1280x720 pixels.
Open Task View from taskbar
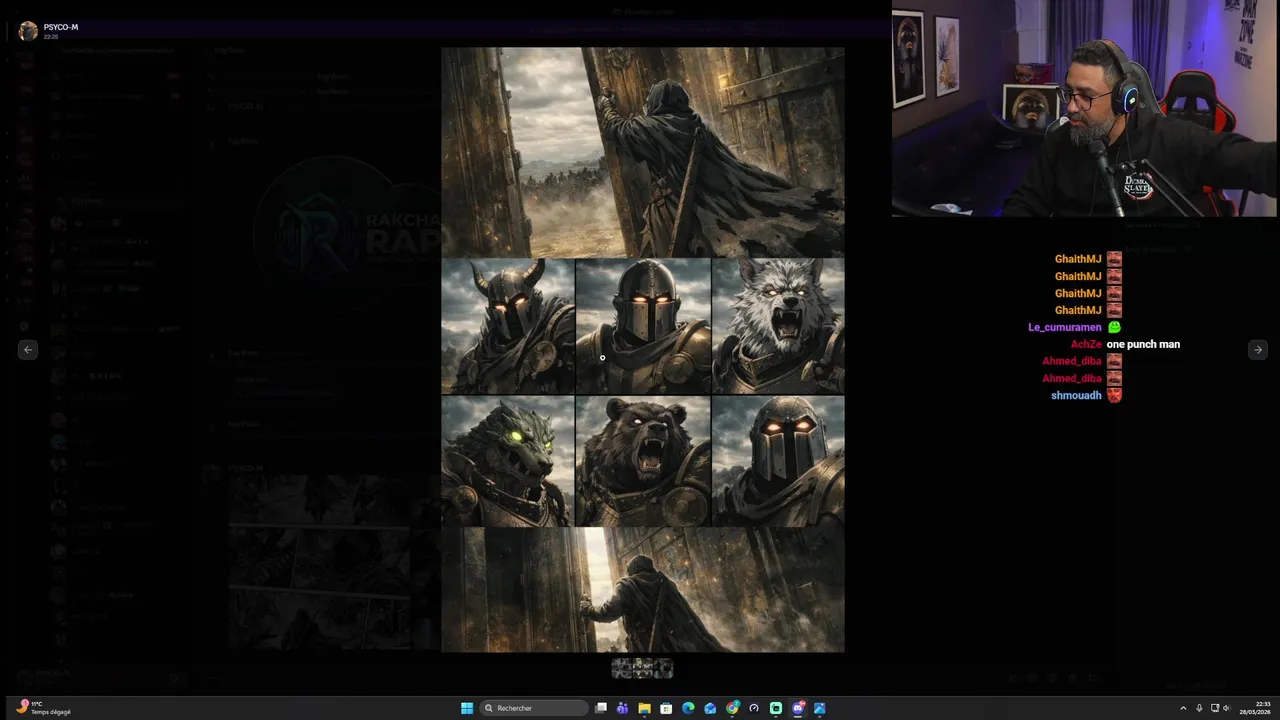click(x=601, y=708)
